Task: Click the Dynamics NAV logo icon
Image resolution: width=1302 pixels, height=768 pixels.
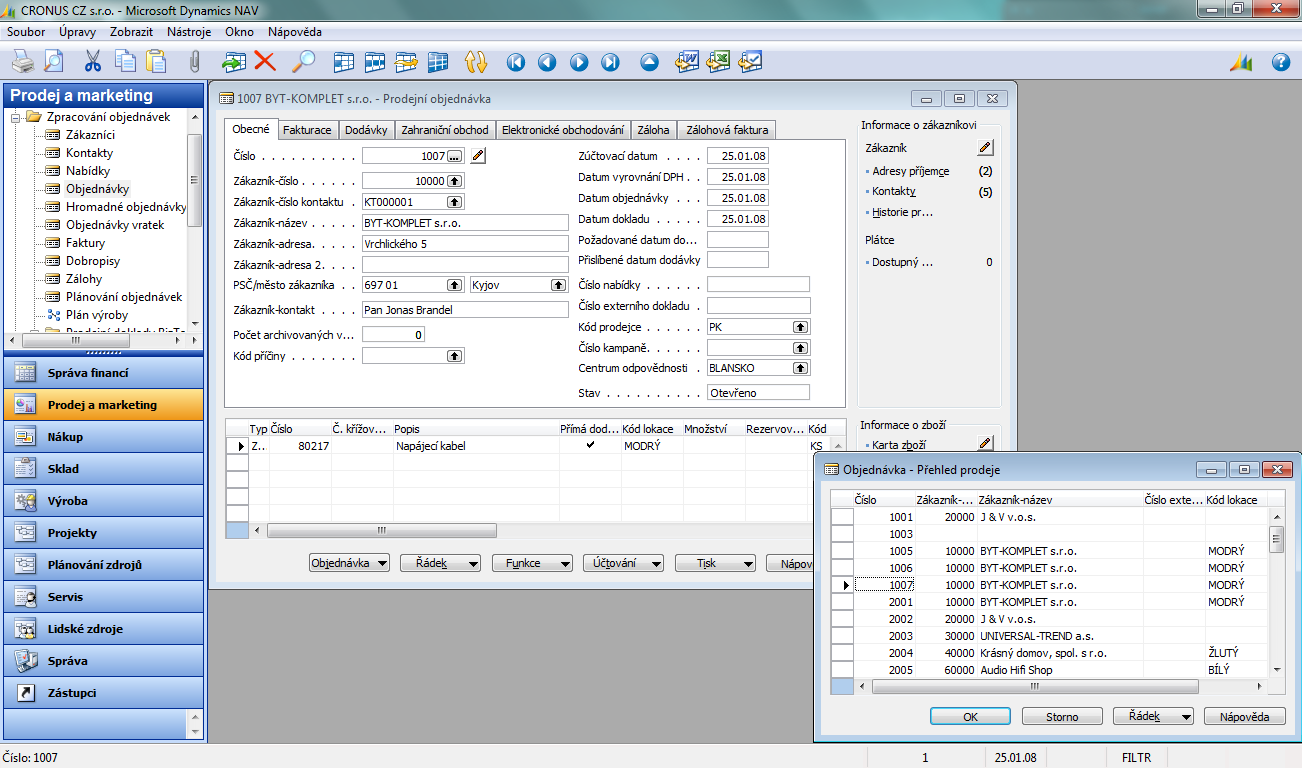Action: click(1242, 62)
